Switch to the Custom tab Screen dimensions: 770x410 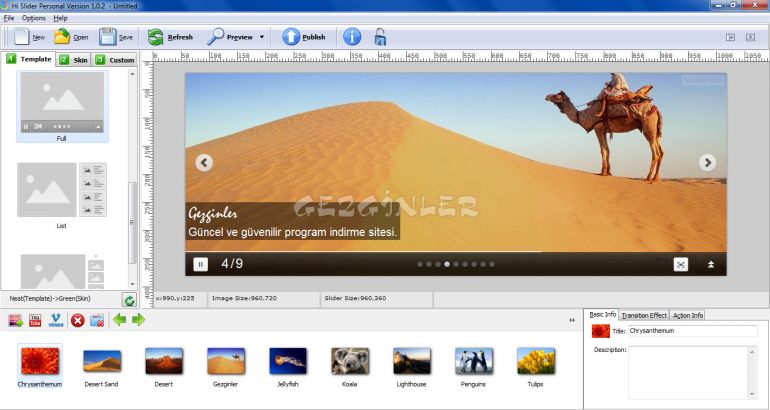point(115,60)
